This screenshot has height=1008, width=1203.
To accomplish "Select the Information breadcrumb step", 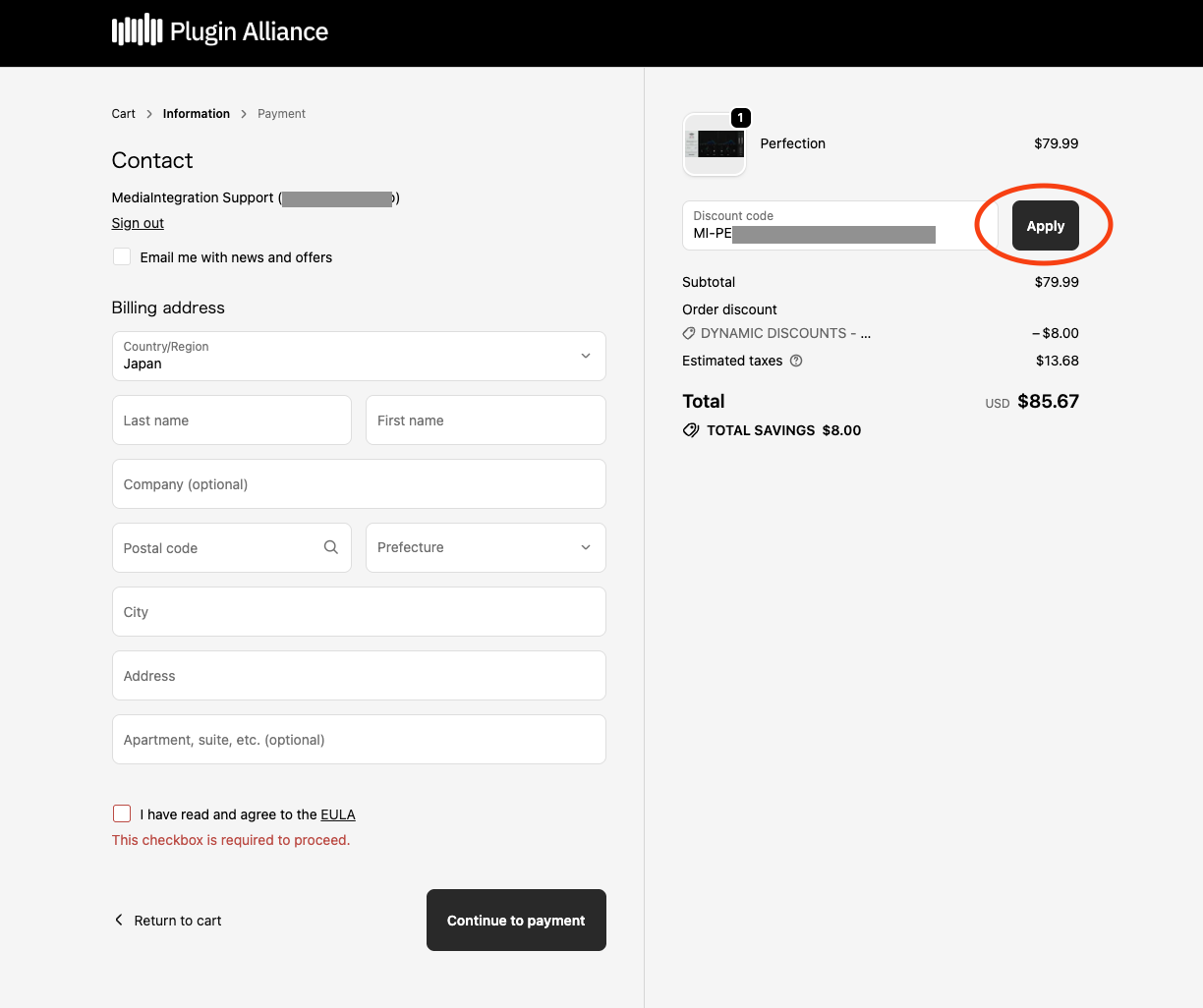I will point(197,114).
